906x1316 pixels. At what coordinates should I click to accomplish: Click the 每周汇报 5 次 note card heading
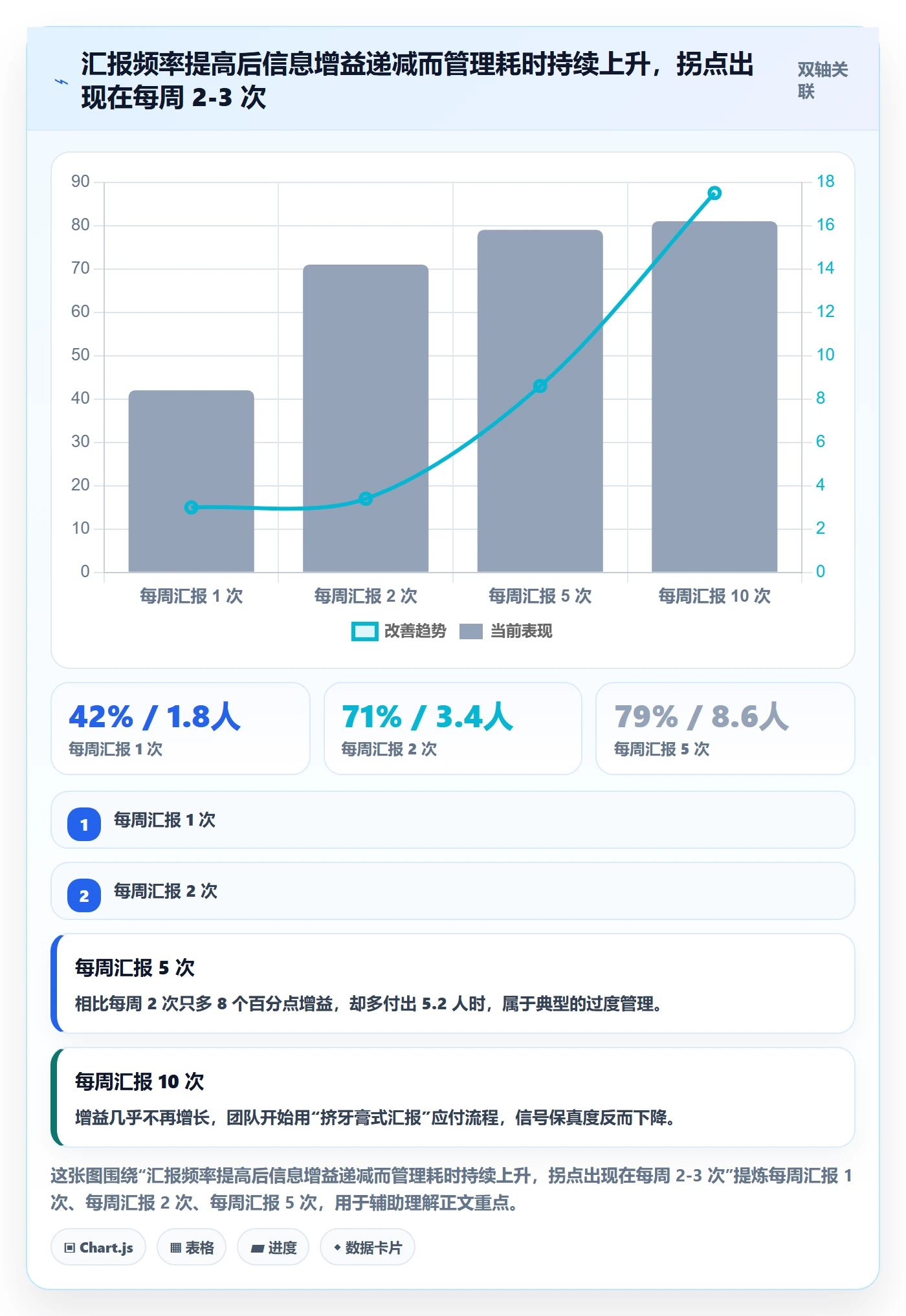click(x=135, y=968)
